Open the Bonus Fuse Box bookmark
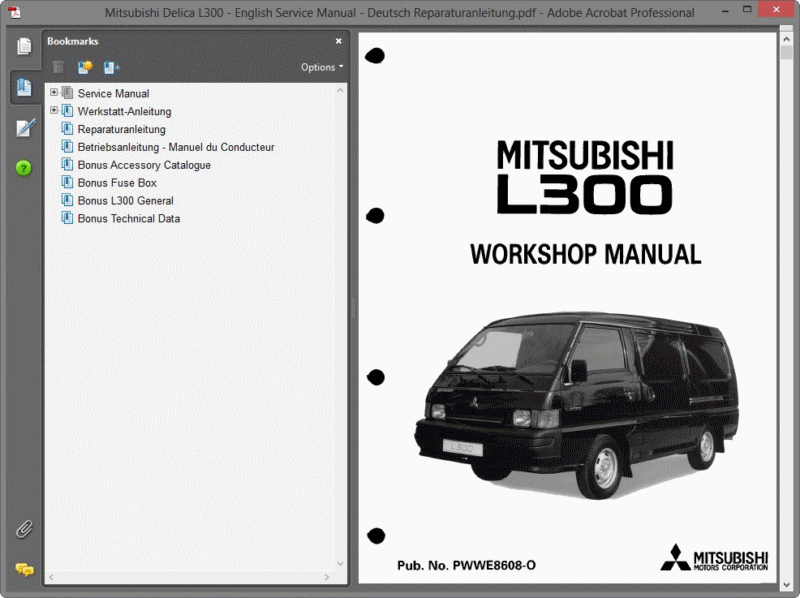 tap(117, 183)
